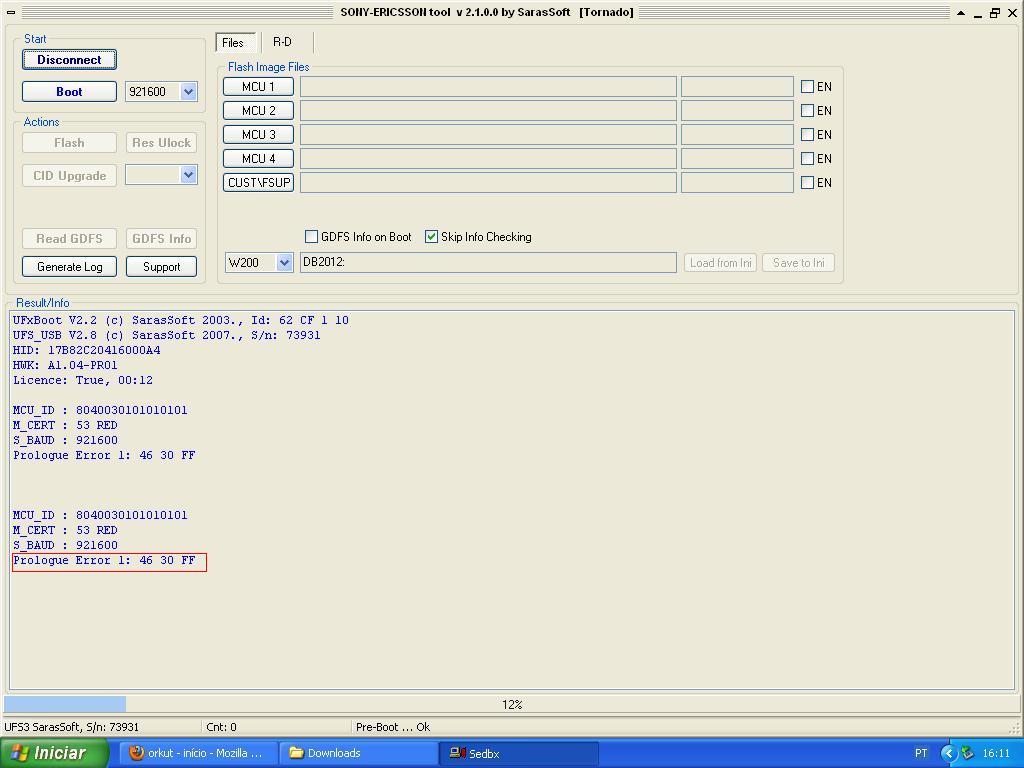Click the Disconnect button
Viewport: 1024px width, 768px height.
(69, 59)
